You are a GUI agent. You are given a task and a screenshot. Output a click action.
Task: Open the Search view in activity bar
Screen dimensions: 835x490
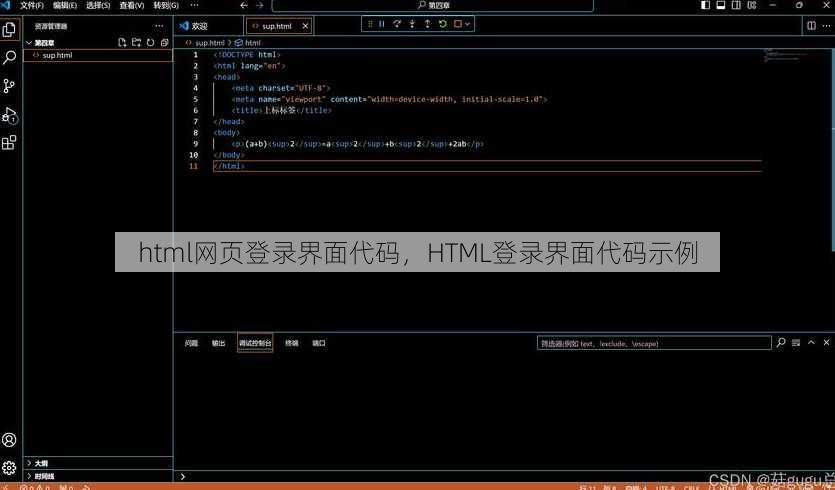(x=9, y=58)
